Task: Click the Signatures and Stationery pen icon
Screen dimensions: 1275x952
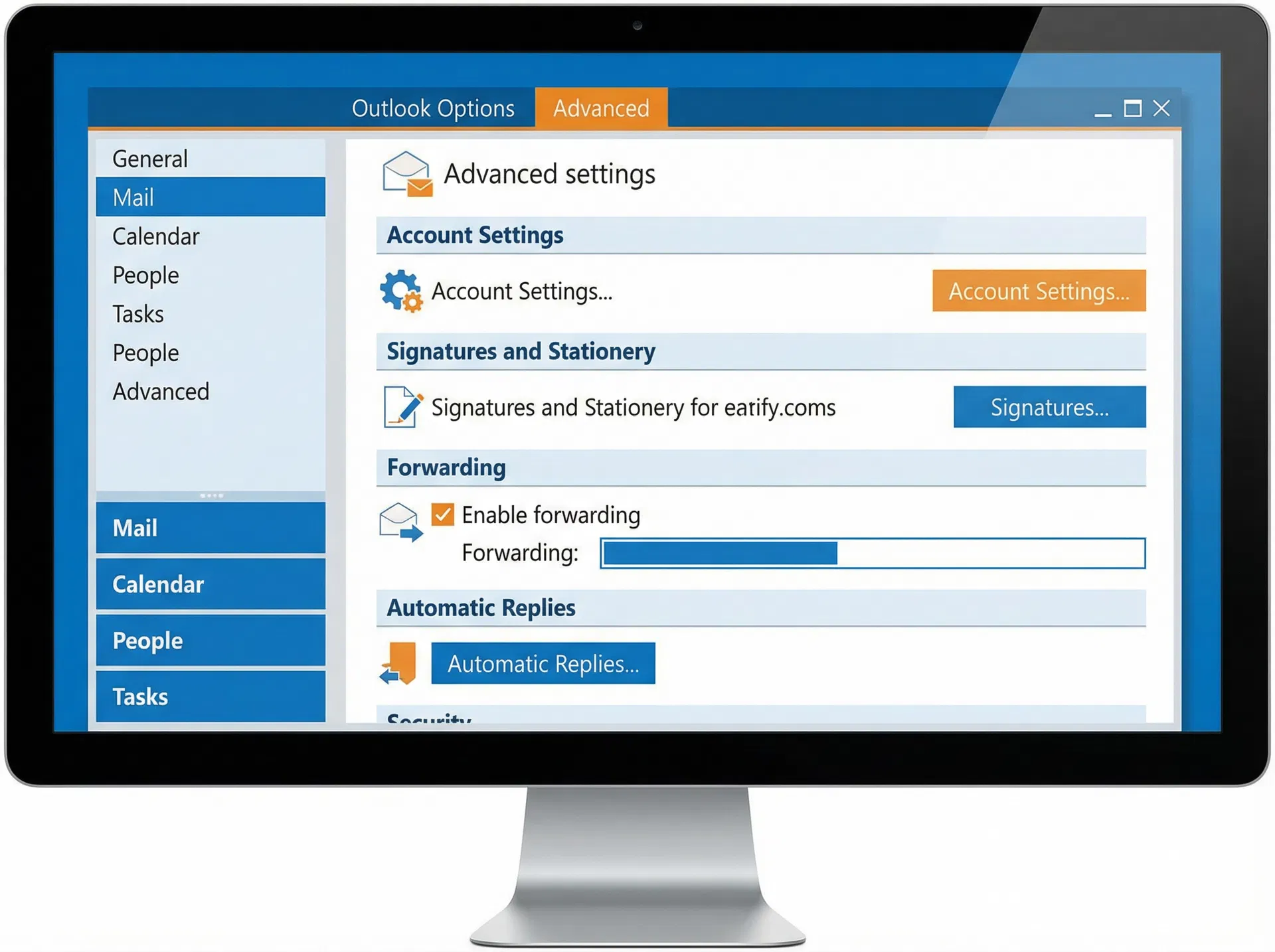Action: coord(402,406)
